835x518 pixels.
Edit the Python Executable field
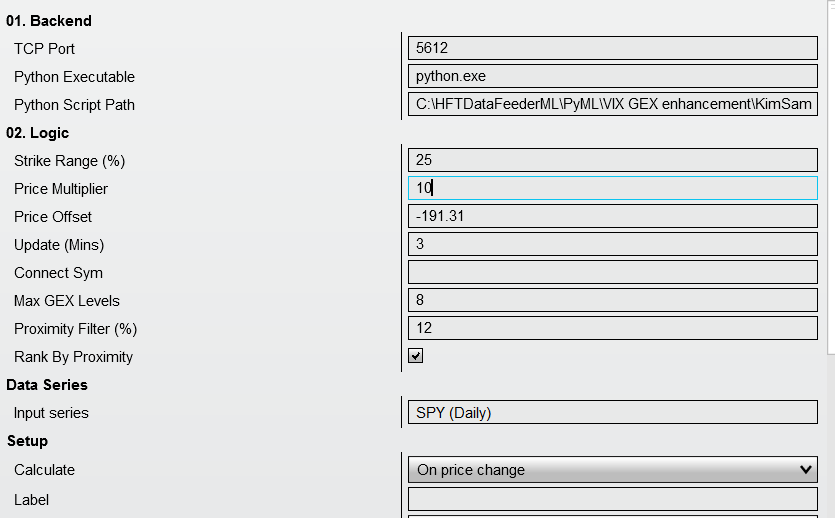click(x=612, y=76)
